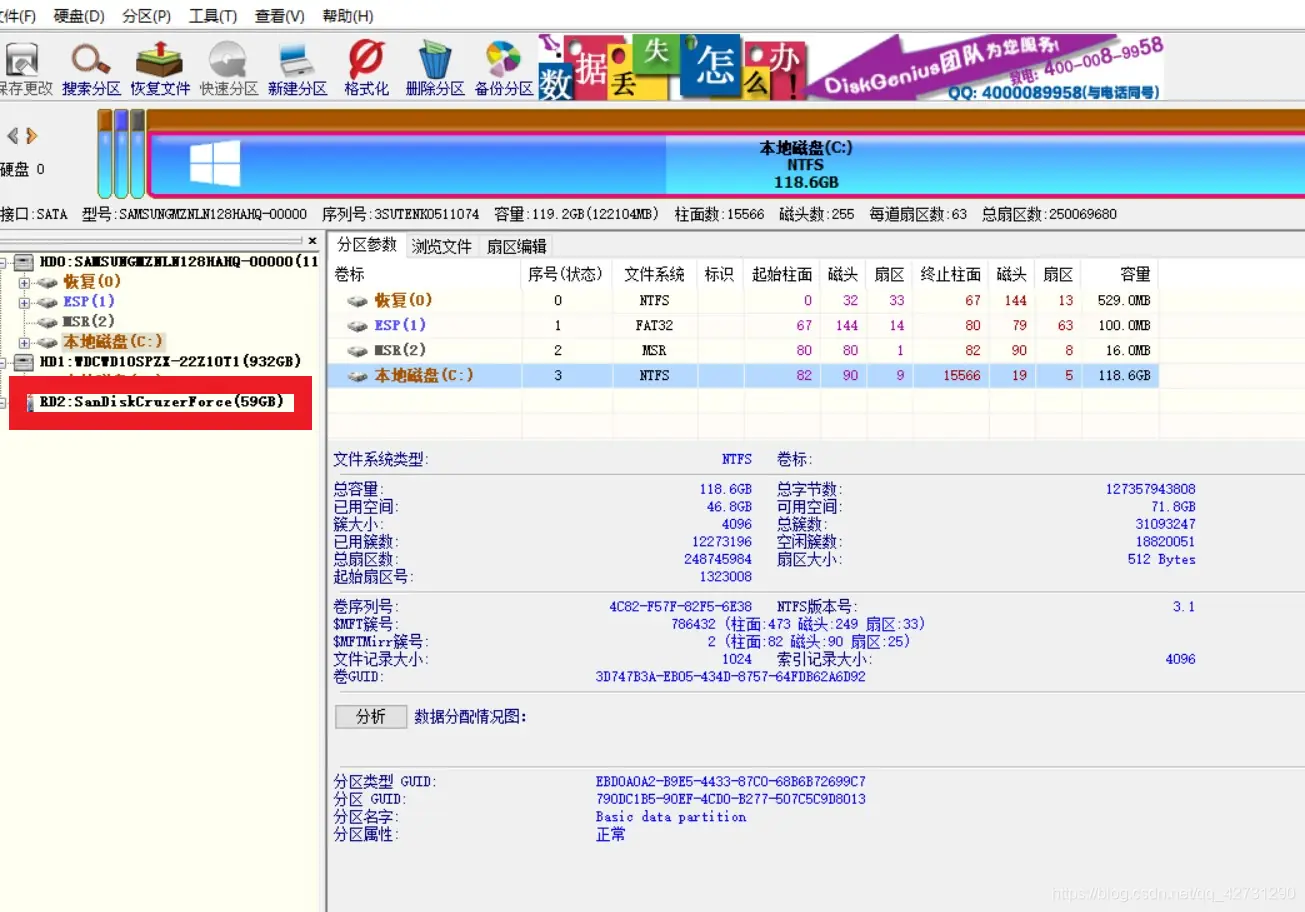Click the DiskGenius data loss banner ad
1305x912 pixels.
[851, 67]
